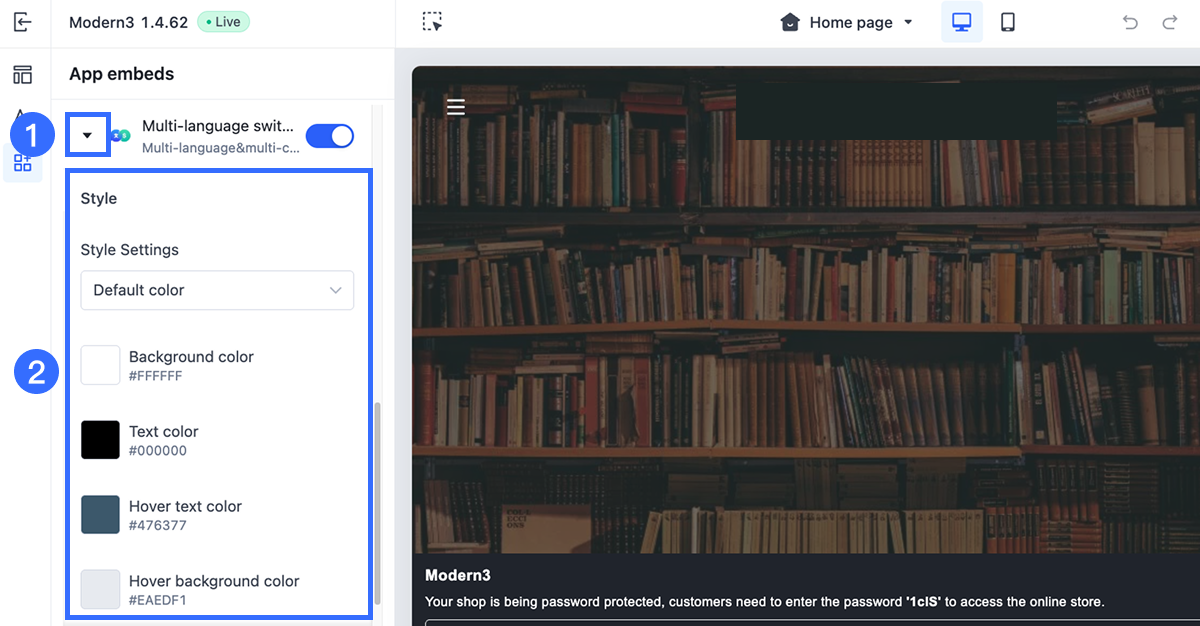Collapse the Multi-language switcher settings
The width and height of the screenshot is (1200, 626).
tap(87, 135)
